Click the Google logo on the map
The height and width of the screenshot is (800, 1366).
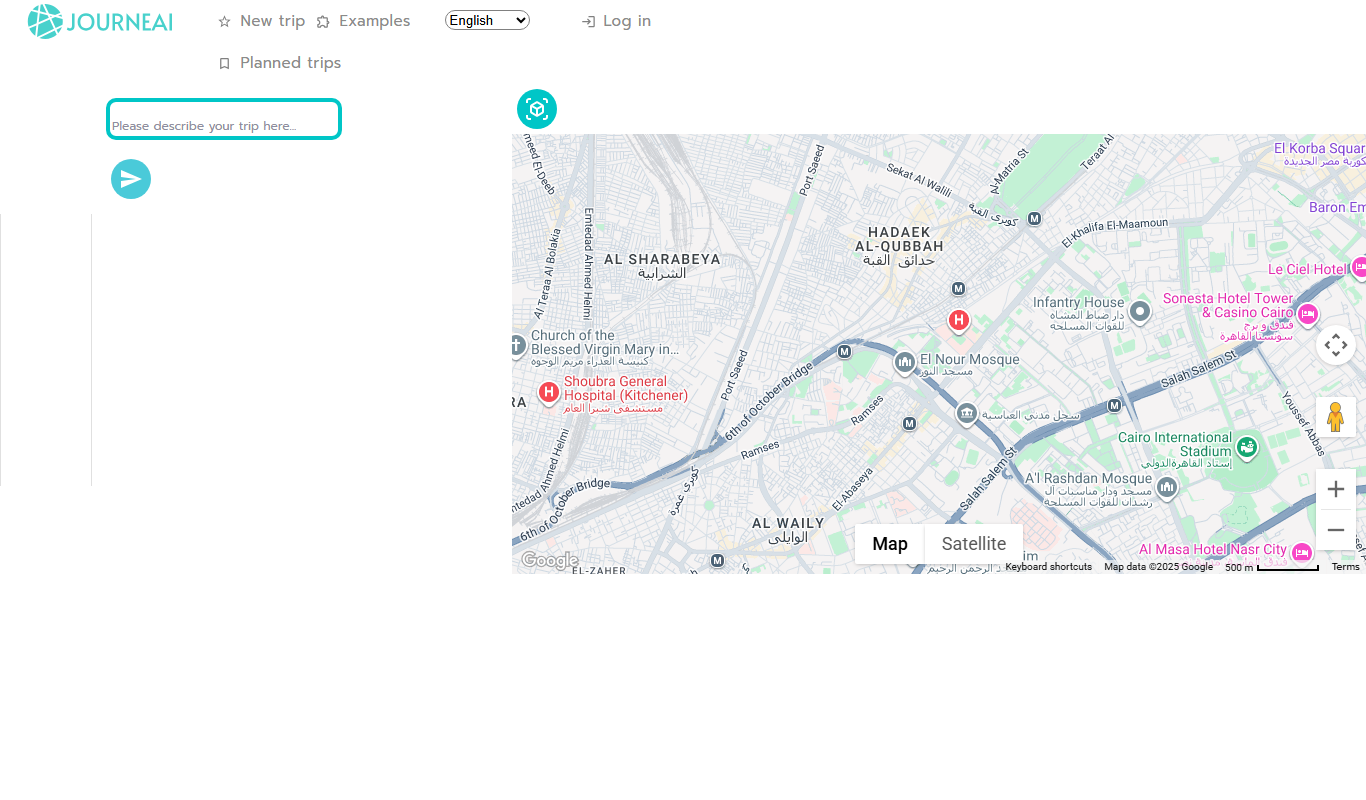click(549, 560)
